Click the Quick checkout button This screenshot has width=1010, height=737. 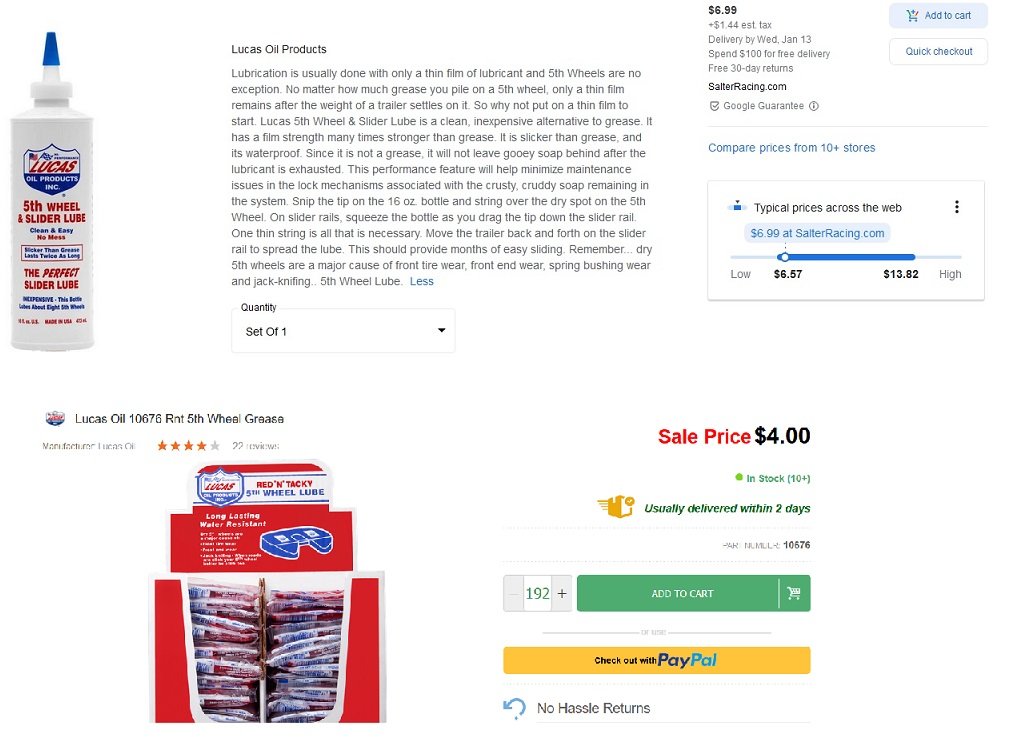coord(938,52)
